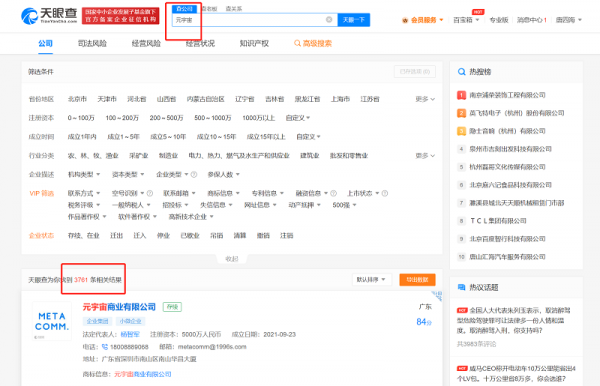Expand more industries with 更多
This screenshot has height=386, width=600.
(425, 156)
